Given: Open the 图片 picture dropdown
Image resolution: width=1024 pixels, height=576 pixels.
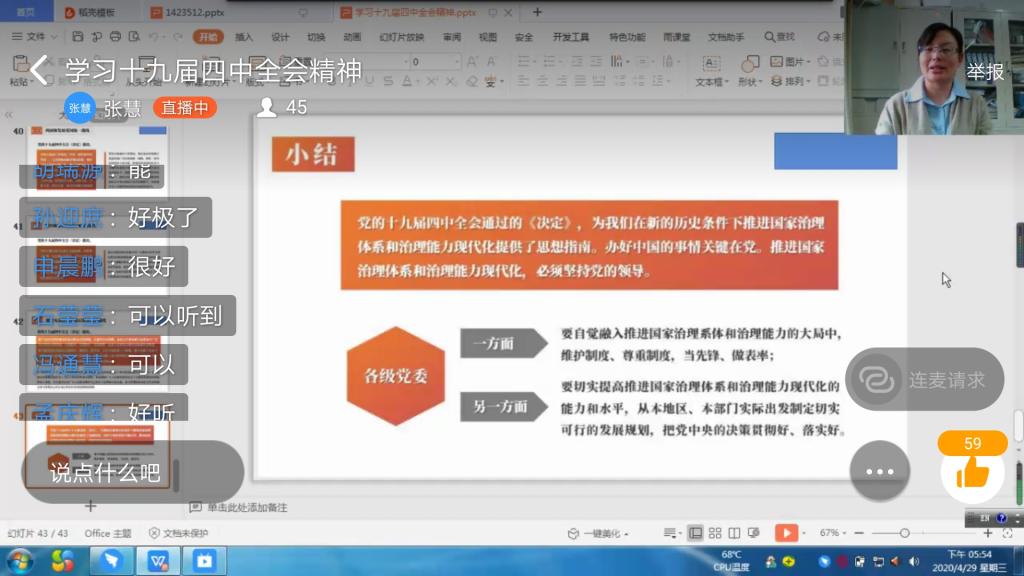Looking at the screenshot, I should tap(790, 61).
